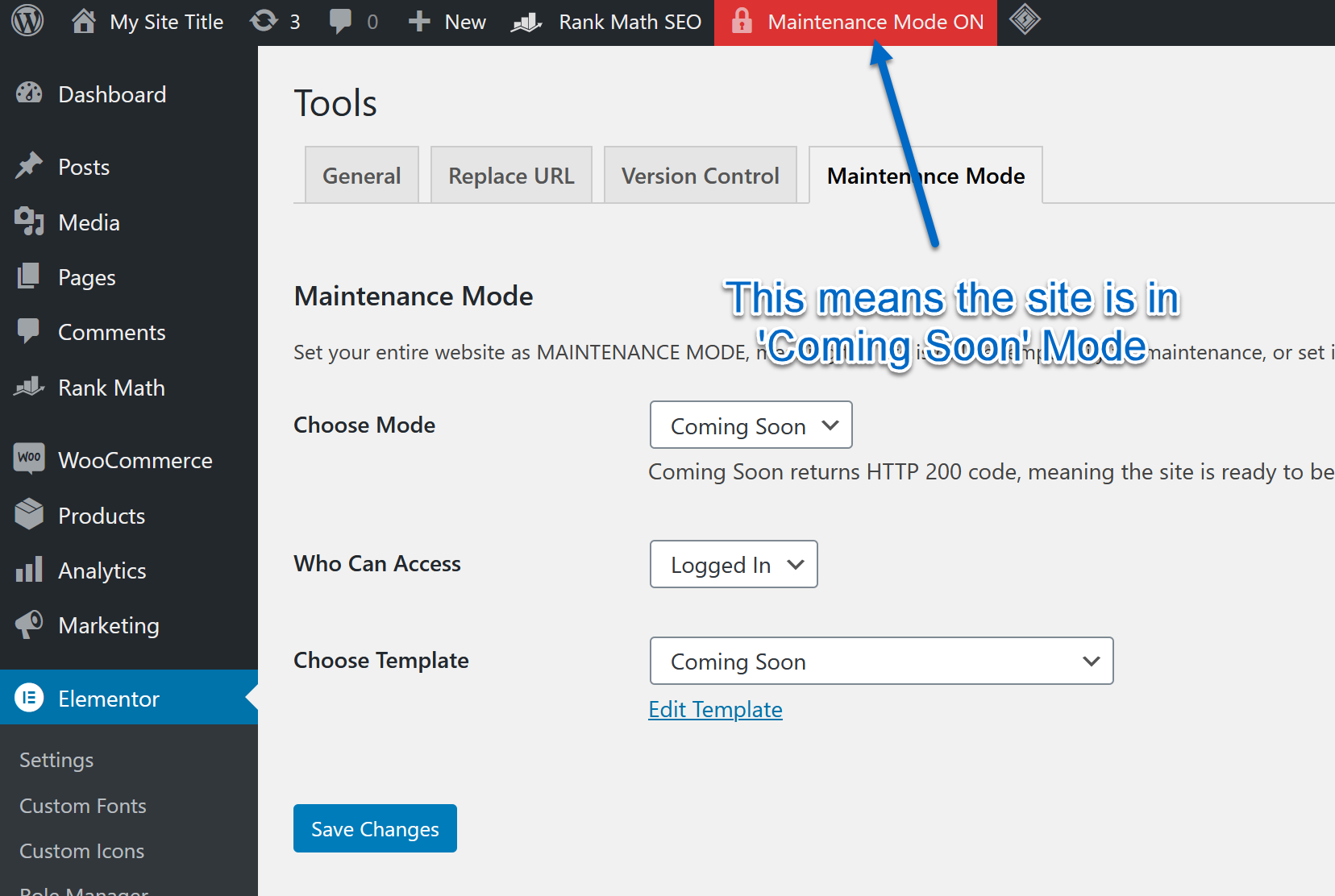Click the home icon beside My Site Title
Viewport: 1335px width, 896px height.
84,21
